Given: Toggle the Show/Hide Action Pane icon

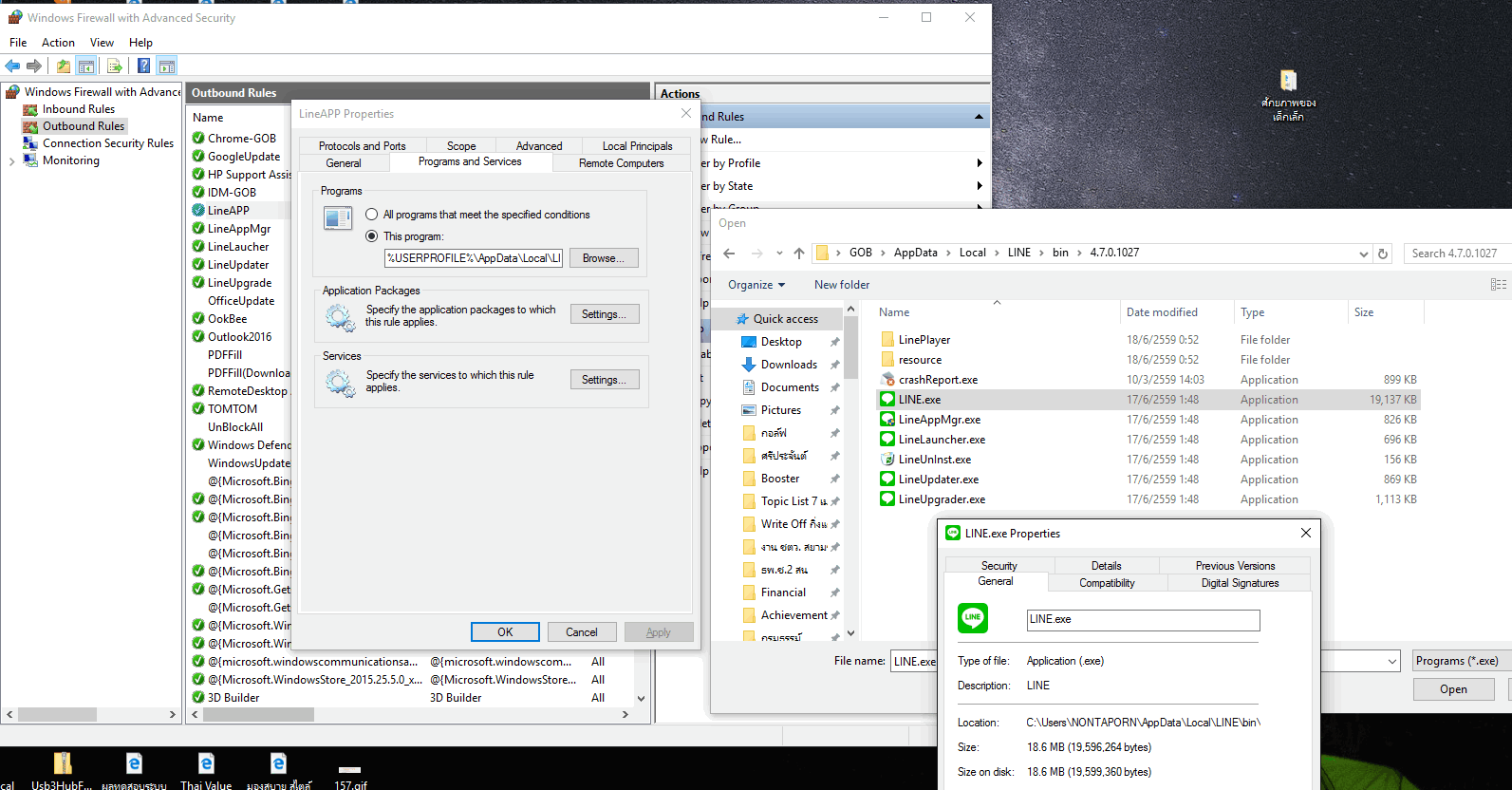Looking at the screenshot, I should pos(167,66).
